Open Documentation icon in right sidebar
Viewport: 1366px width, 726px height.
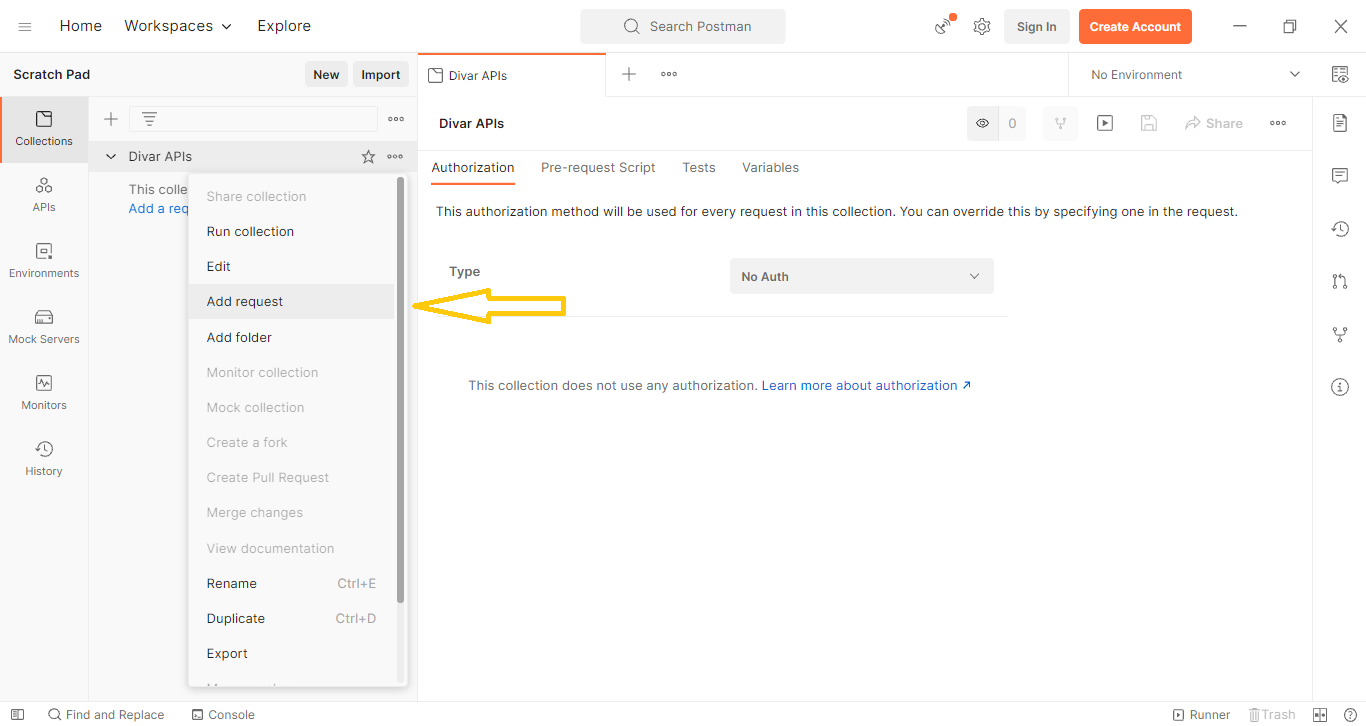[1340, 123]
